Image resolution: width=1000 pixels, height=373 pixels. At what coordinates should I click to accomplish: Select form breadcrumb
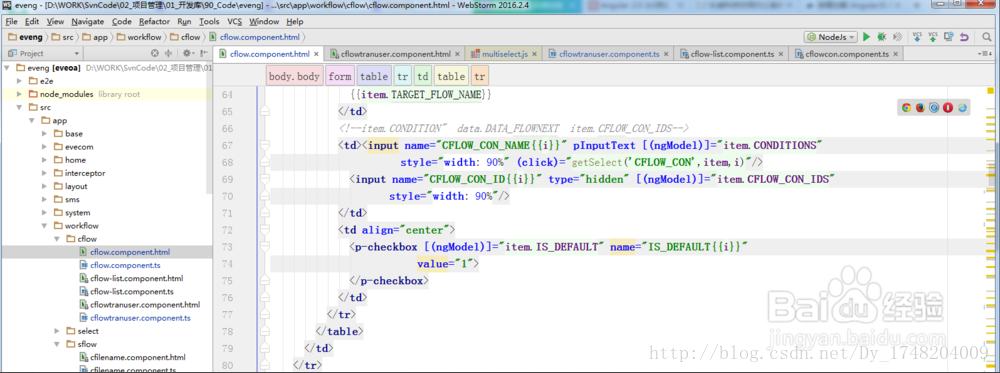coord(340,77)
